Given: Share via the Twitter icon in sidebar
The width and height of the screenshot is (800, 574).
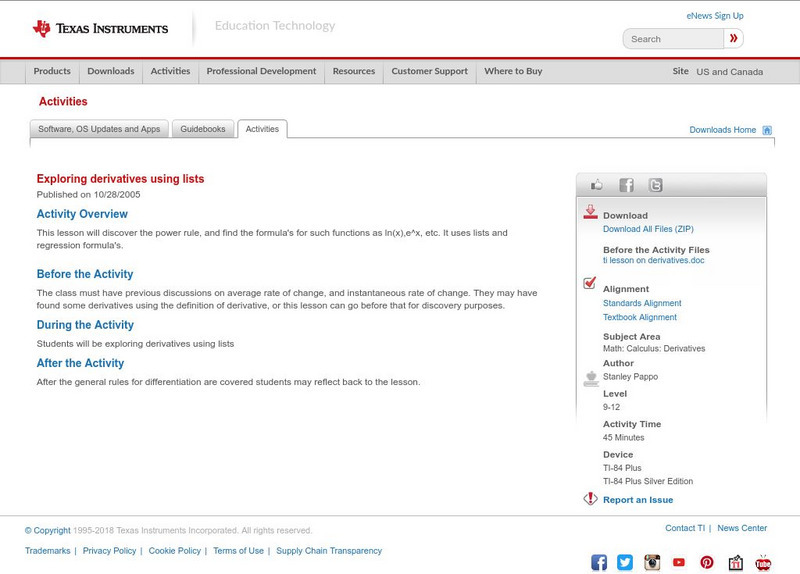Looking at the screenshot, I should [655, 185].
